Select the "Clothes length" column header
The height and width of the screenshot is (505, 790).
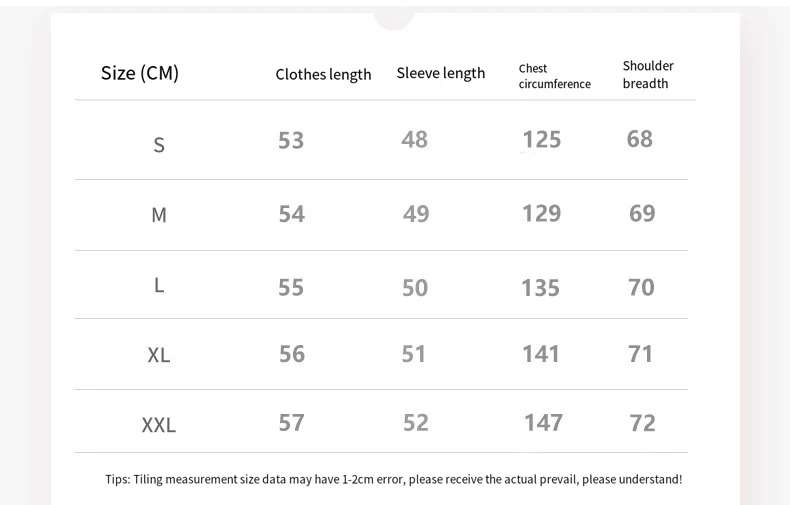pyautogui.click(x=323, y=75)
